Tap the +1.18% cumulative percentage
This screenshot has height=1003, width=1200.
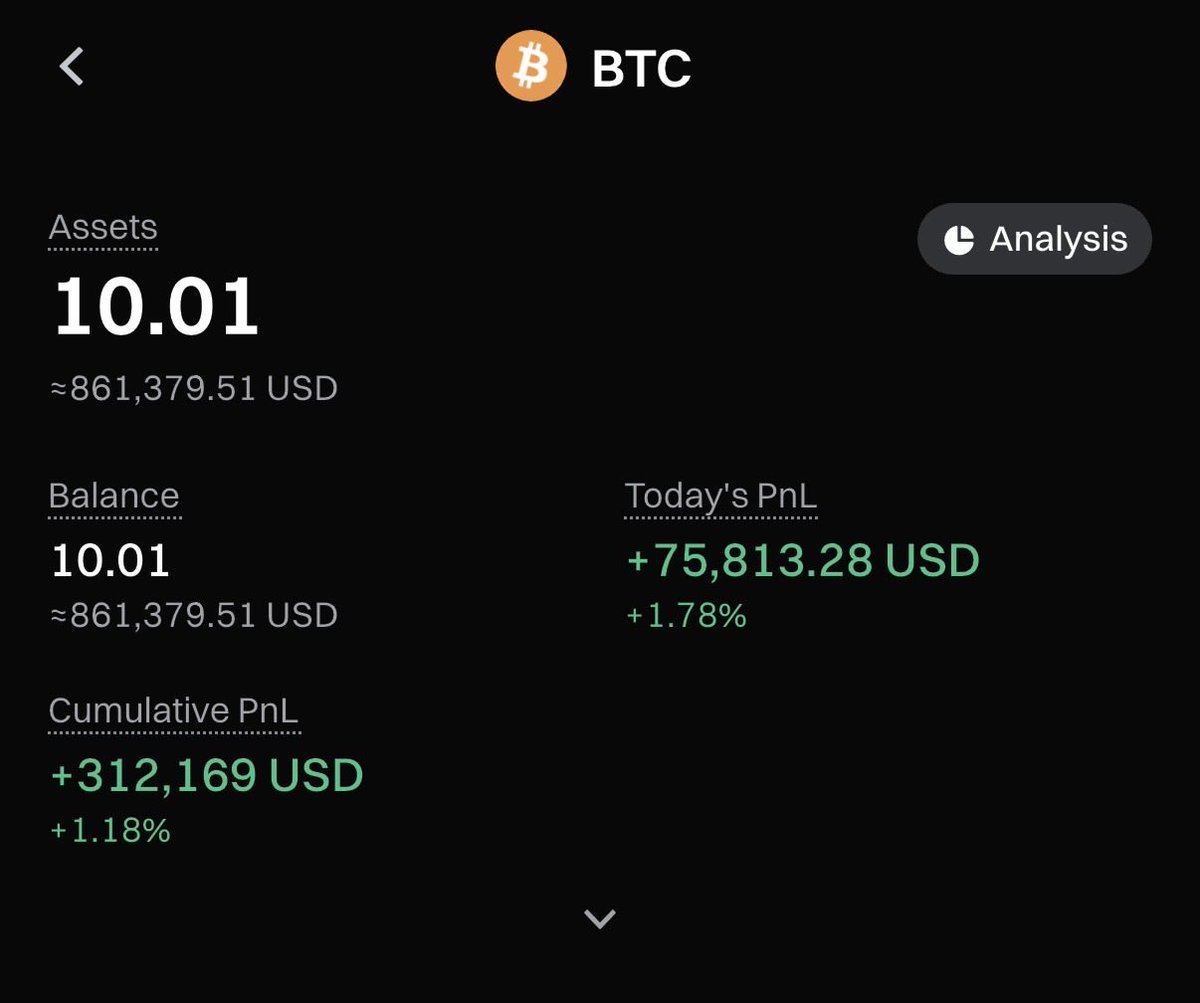(110, 830)
